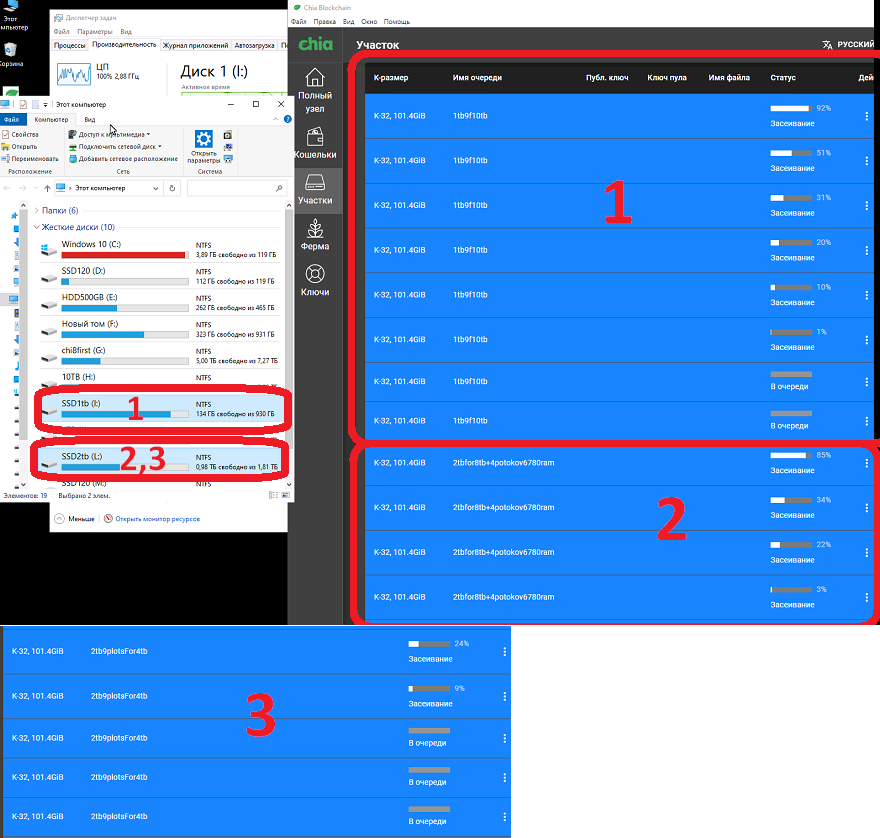Switch Explorer to details list view

click(x=273, y=495)
